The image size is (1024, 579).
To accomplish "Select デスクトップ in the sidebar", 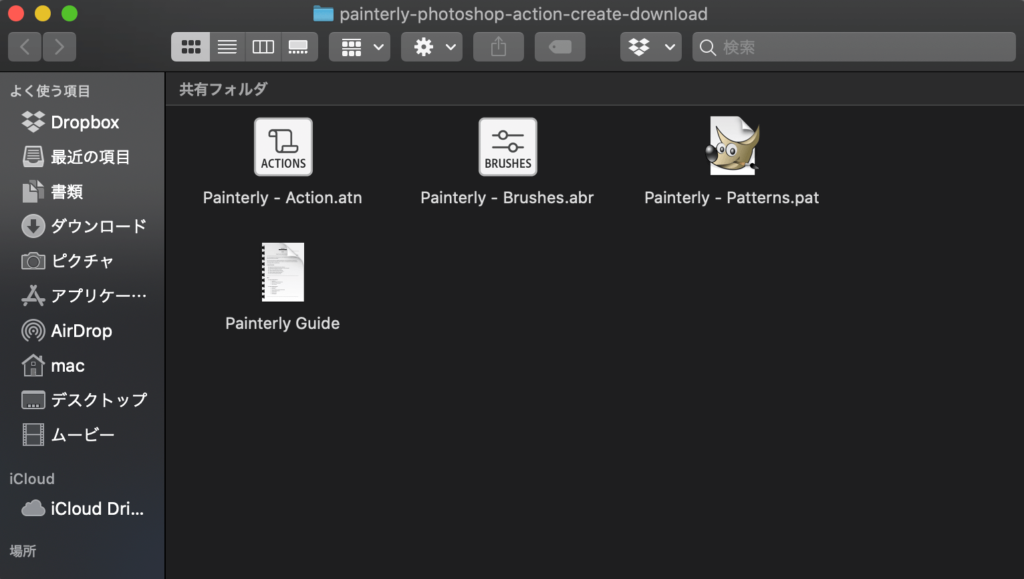I will point(82,400).
